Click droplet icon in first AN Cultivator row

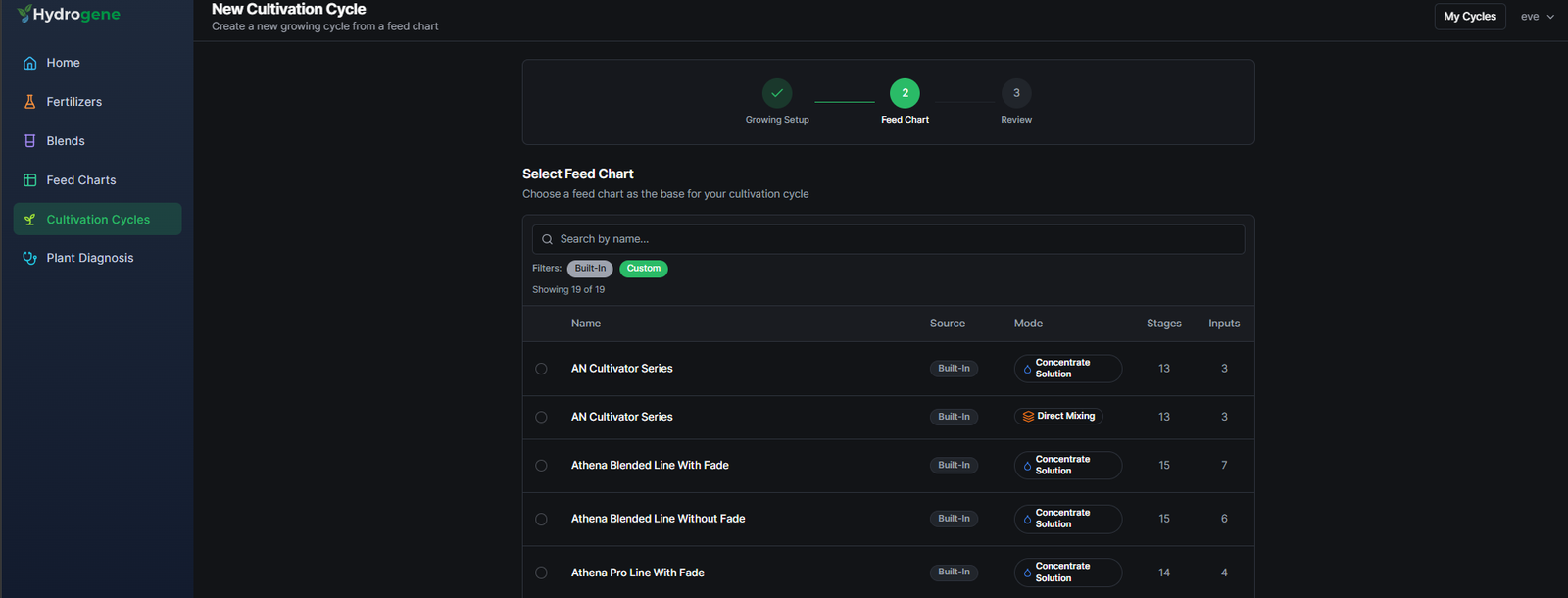click(1027, 370)
